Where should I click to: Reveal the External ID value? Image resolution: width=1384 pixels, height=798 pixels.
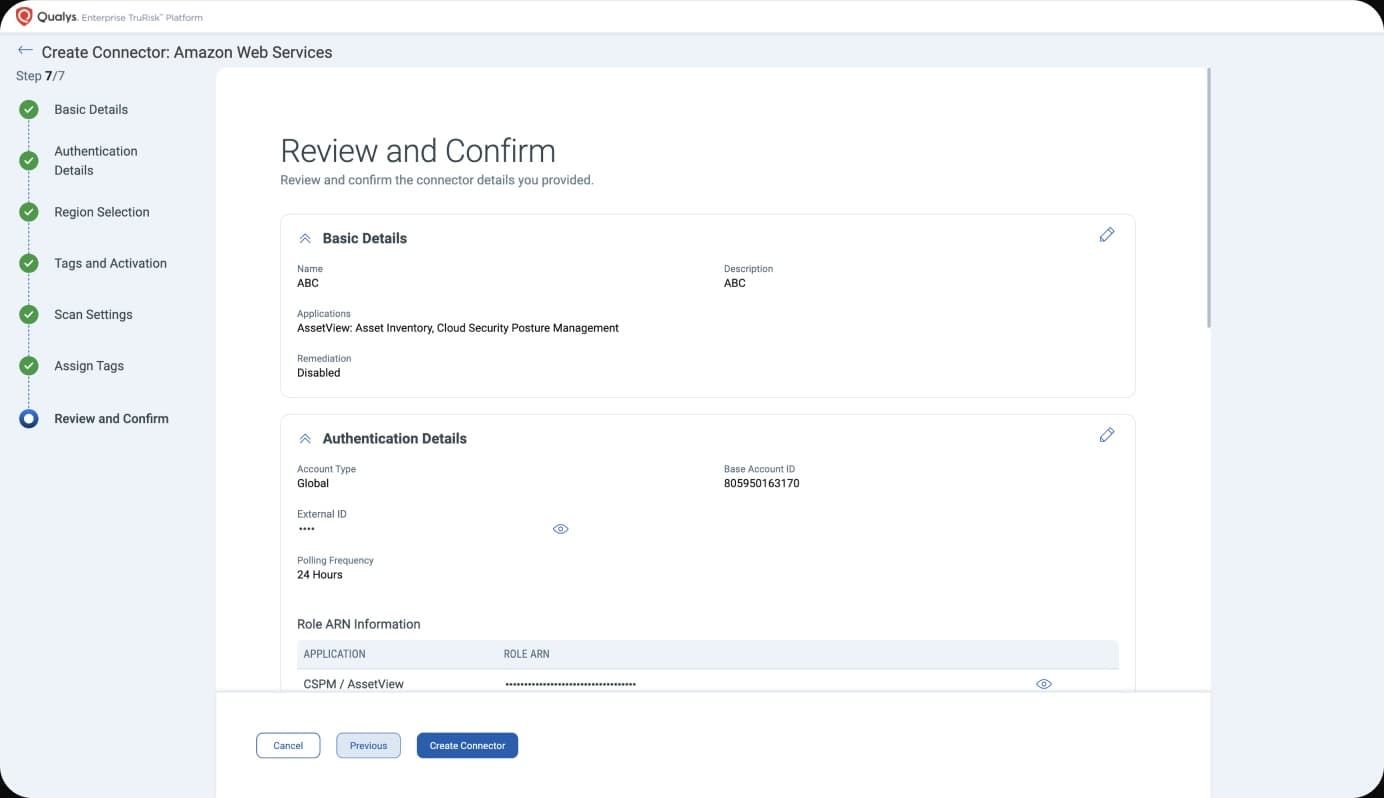561,529
